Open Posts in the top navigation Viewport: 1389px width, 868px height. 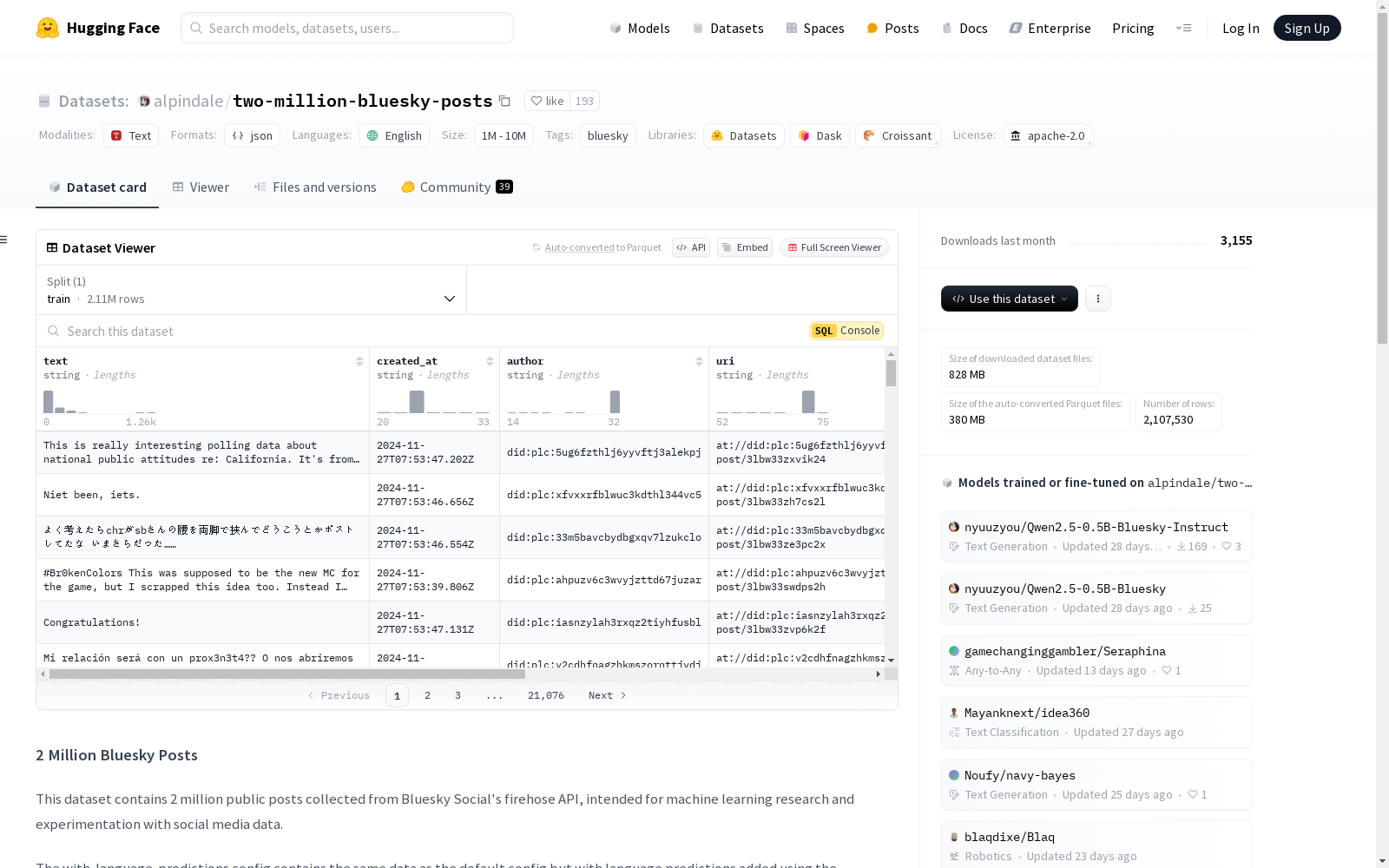(893, 28)
